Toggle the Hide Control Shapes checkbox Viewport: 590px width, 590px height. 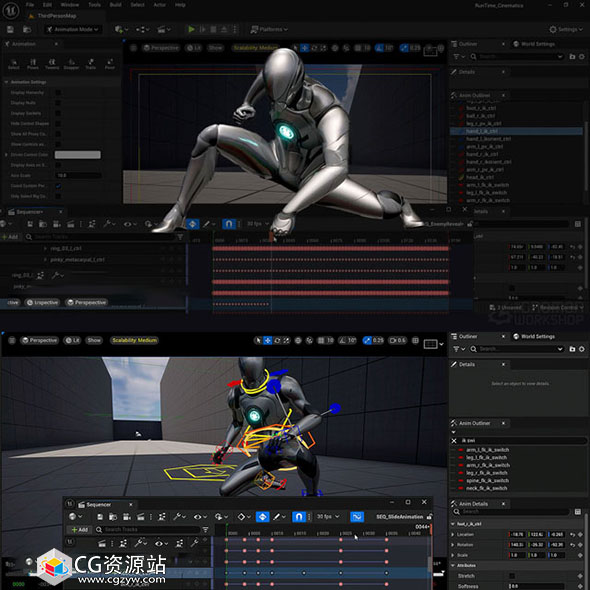coord(58,123)
